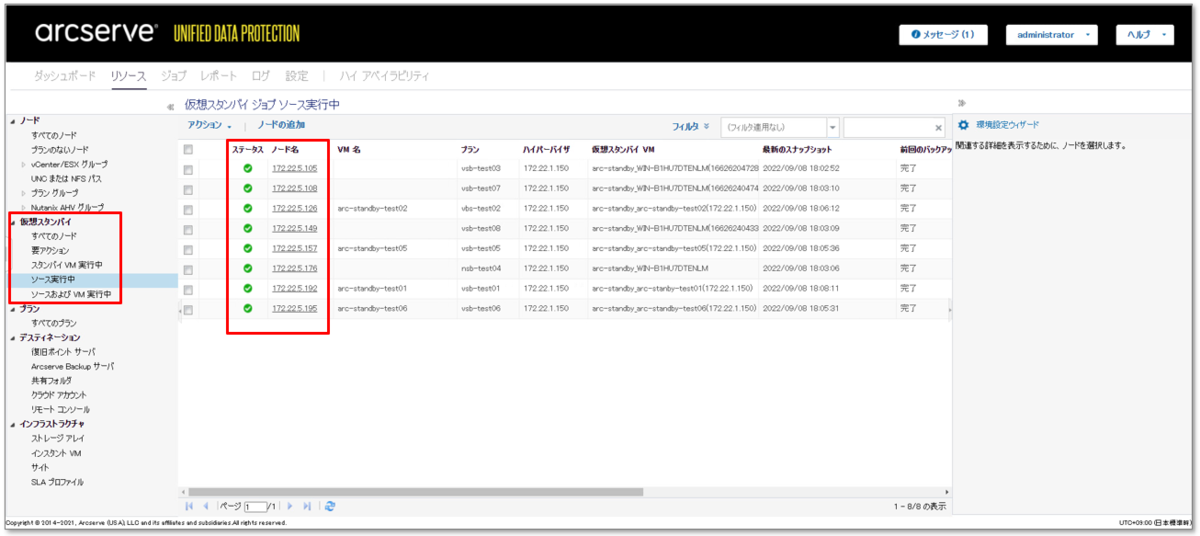The image size is (1200, 536).
Task: Switch to the レポート tab
Action: click(218, 76)
